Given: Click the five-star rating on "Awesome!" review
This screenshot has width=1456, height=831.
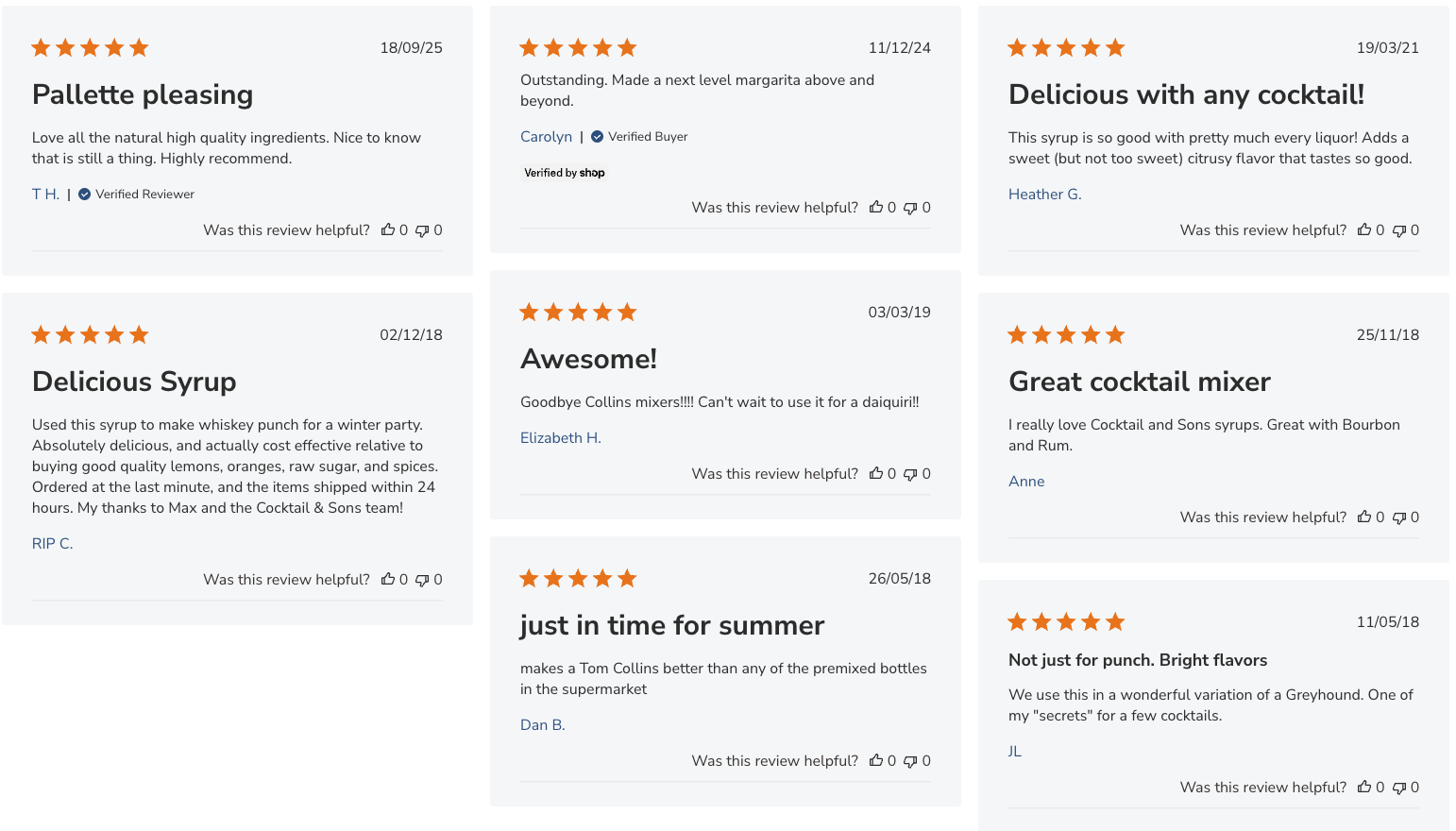Looking at the screenshot, I should [578, 313].
